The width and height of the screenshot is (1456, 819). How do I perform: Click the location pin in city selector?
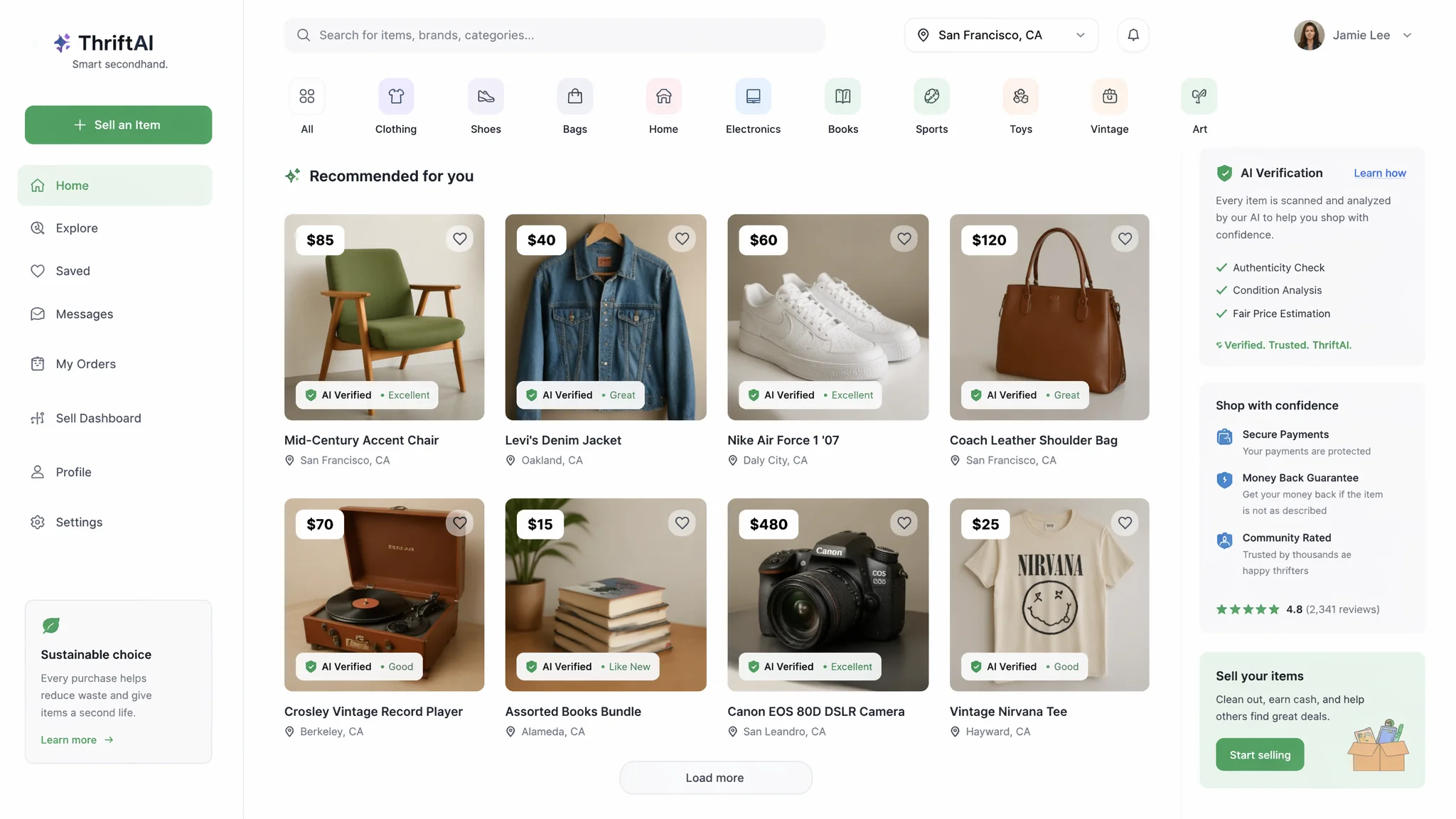pos(923,35)
